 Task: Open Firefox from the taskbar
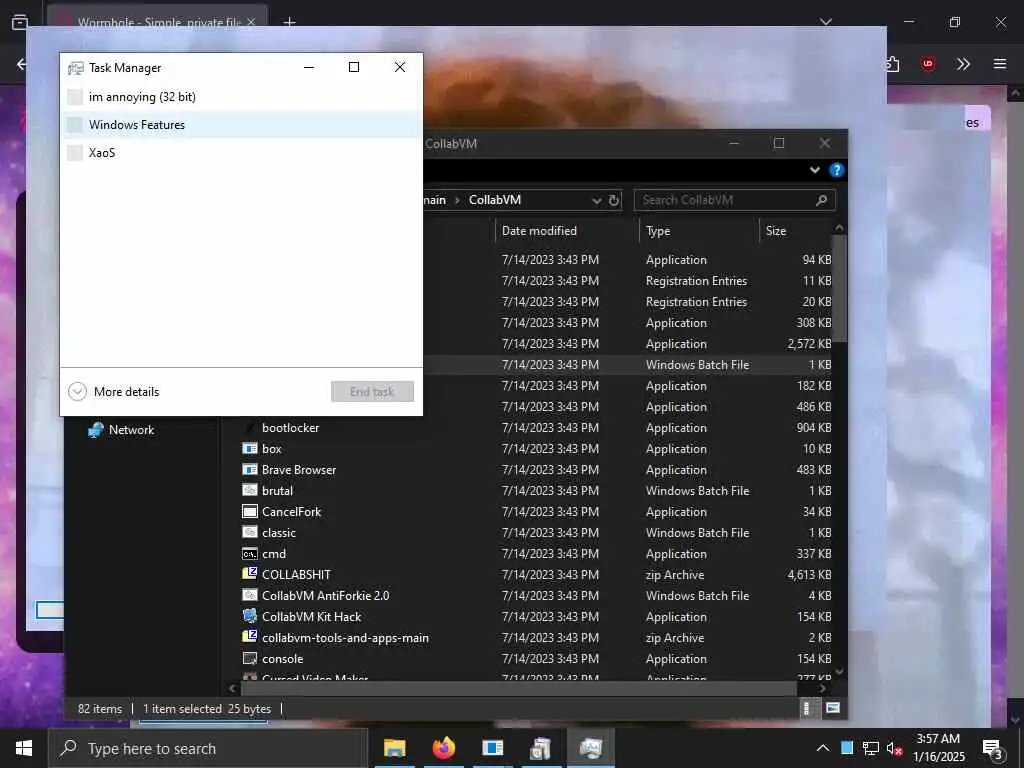(443, 748)
